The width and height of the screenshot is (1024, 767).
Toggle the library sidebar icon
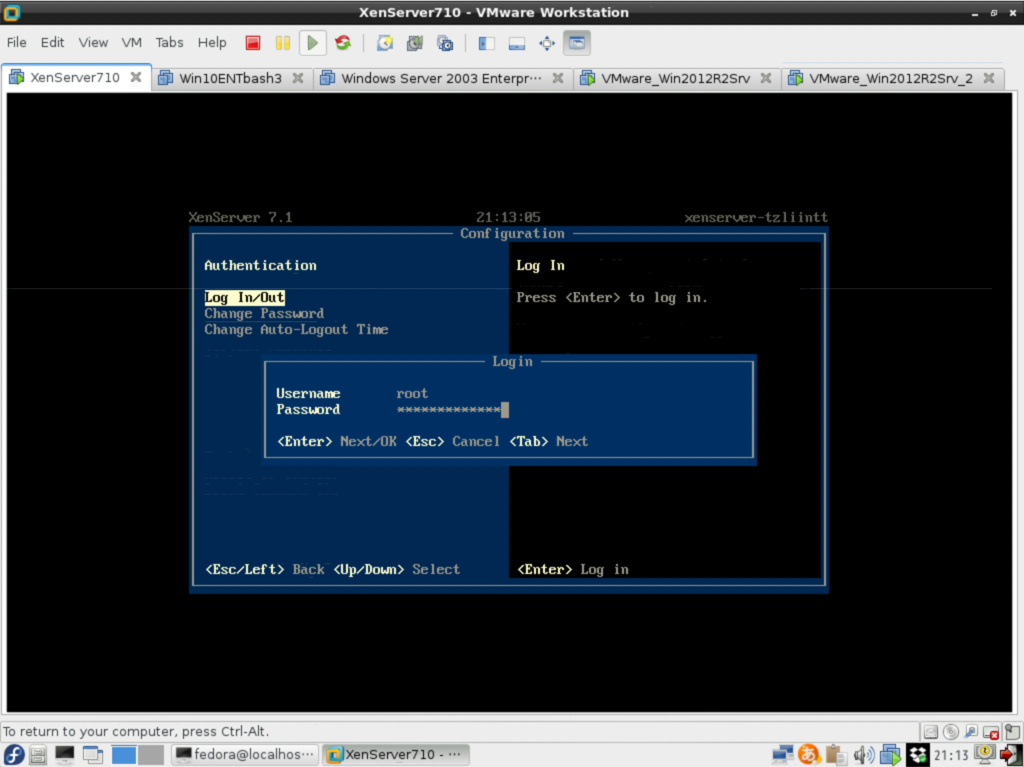[x=487, y=43]
